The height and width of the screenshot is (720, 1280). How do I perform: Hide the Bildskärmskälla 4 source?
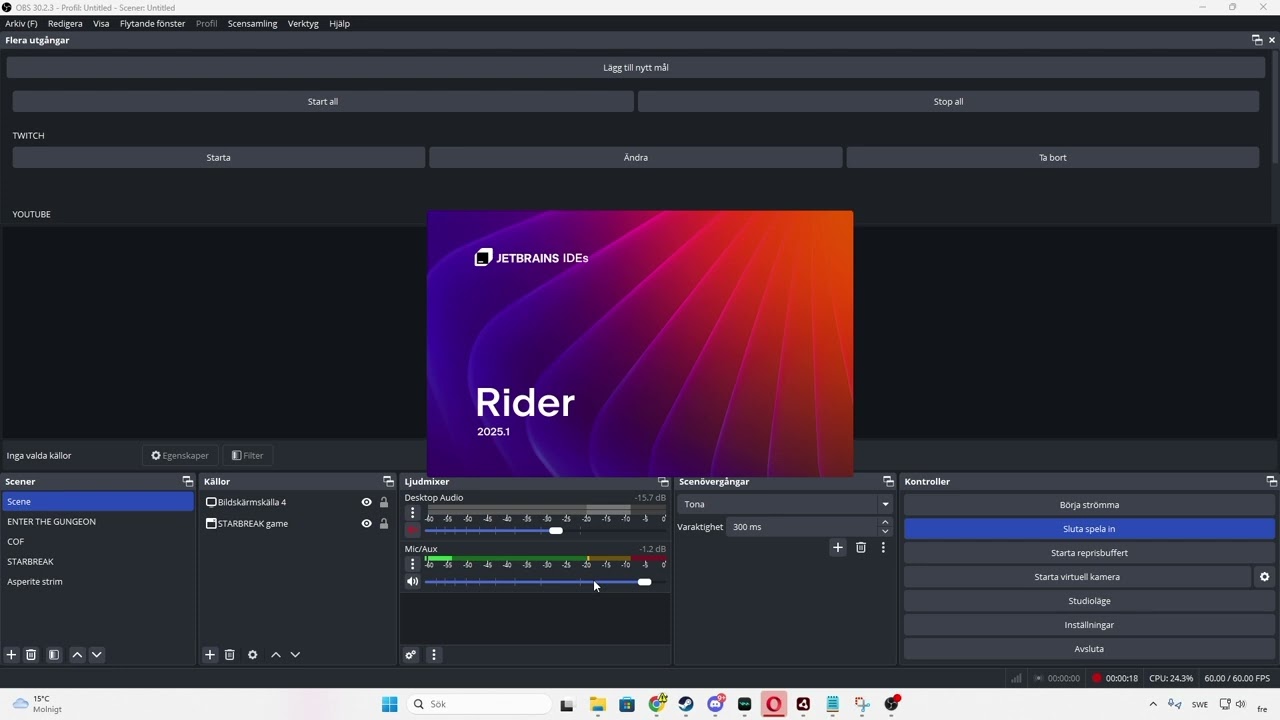tap(366, 502)
